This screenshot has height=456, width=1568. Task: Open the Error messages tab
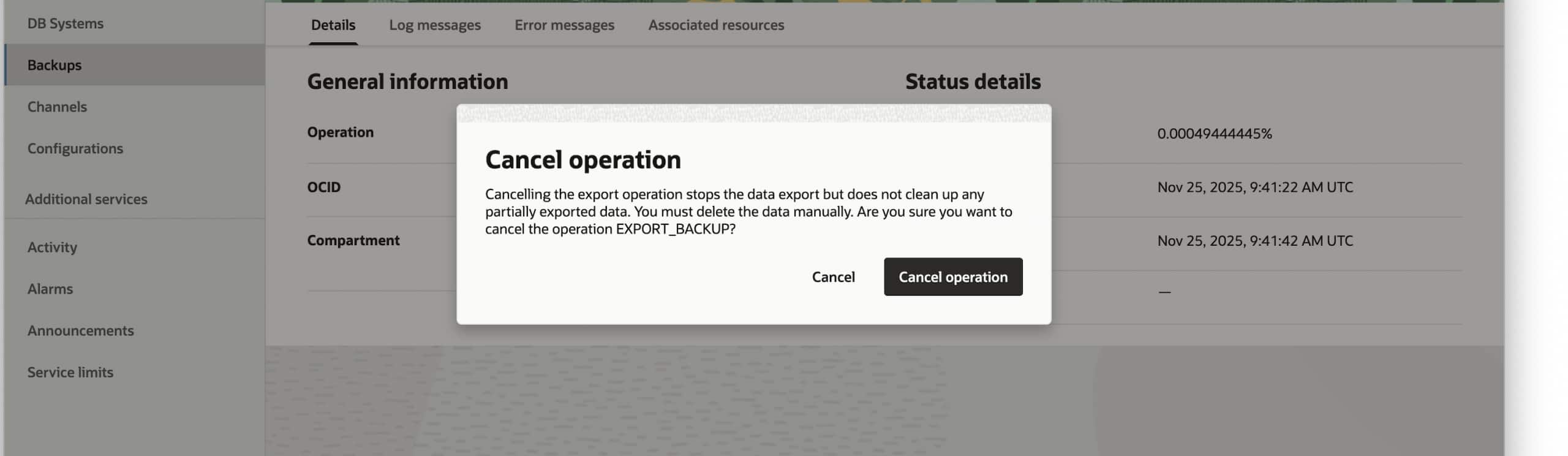(564, 25)
